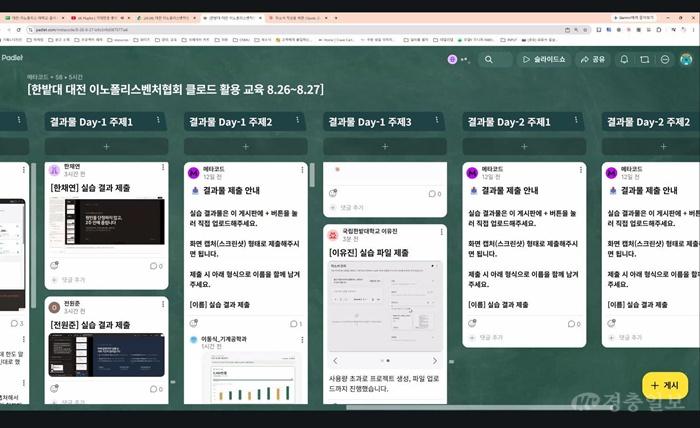This screenshot has width=700, height=428.
Task: Open the 한채연 screenshot thumbnail
Action: pyautogui.click(x=106, y=222)
